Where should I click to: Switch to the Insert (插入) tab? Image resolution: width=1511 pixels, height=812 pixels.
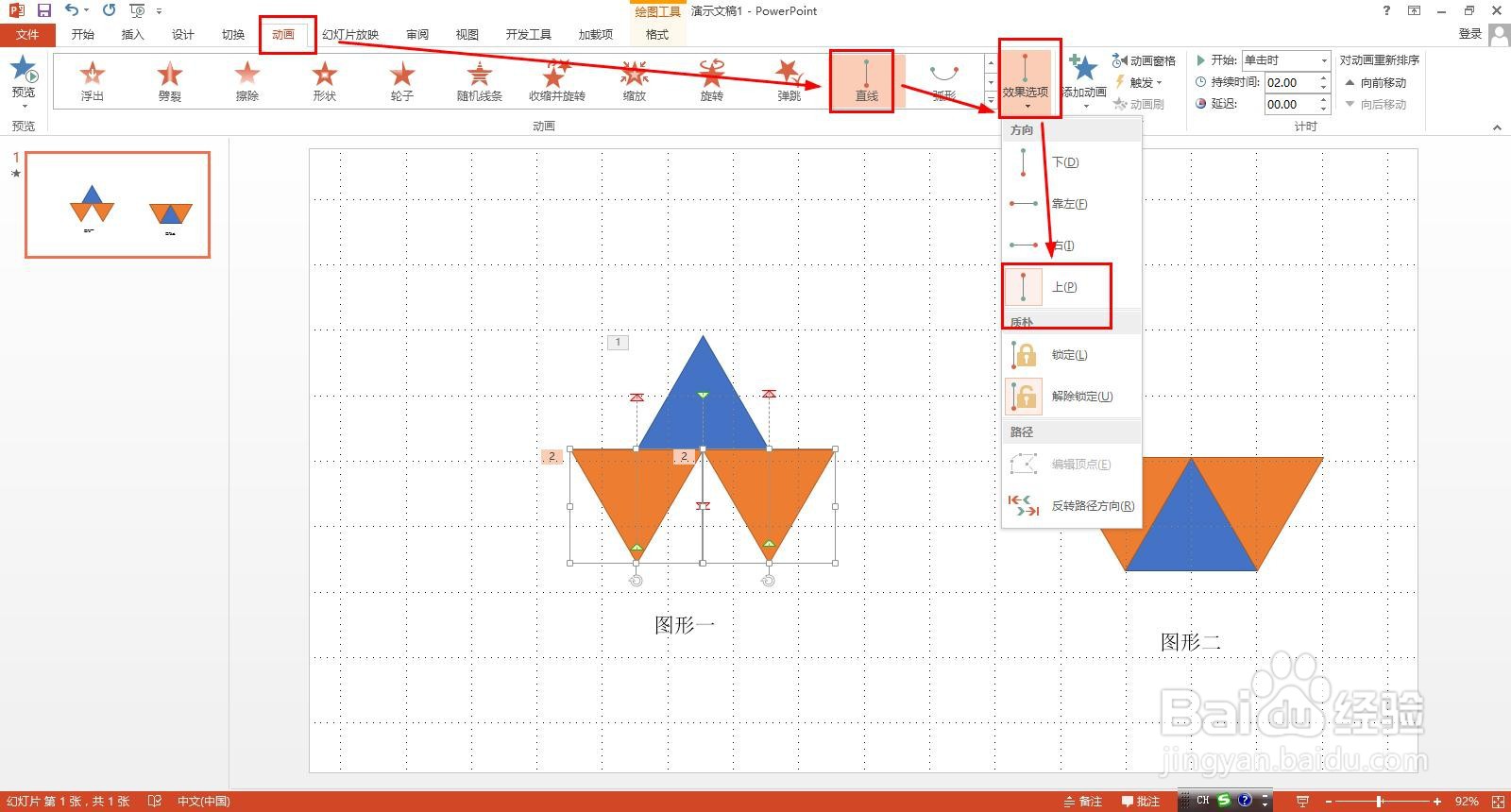133,34
